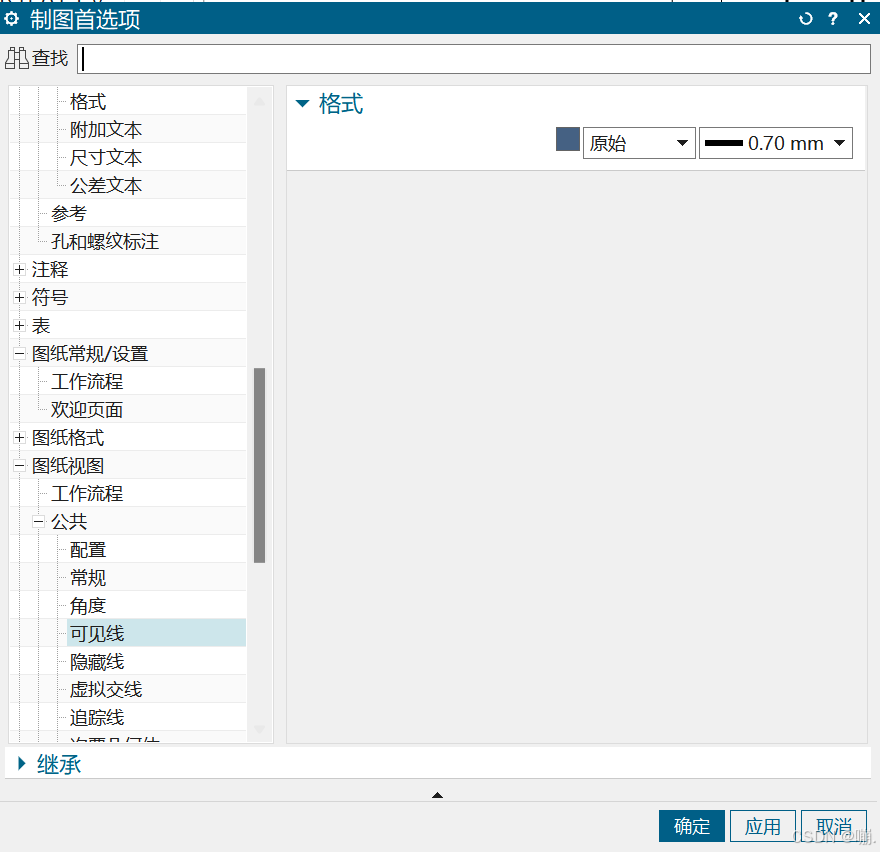This screenshot has width=880, height=852.
Task: Select 公差文本 tree item
Action: pos(106,186)
